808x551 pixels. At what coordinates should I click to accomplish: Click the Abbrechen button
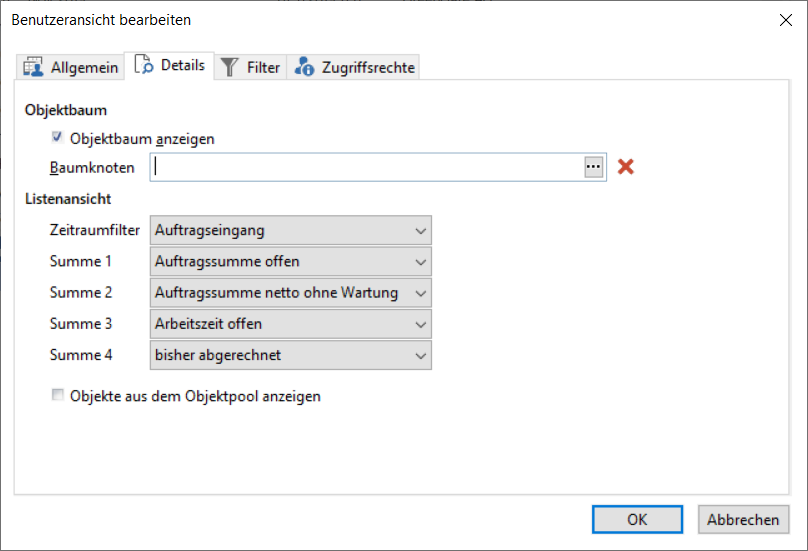click(743, 520)
